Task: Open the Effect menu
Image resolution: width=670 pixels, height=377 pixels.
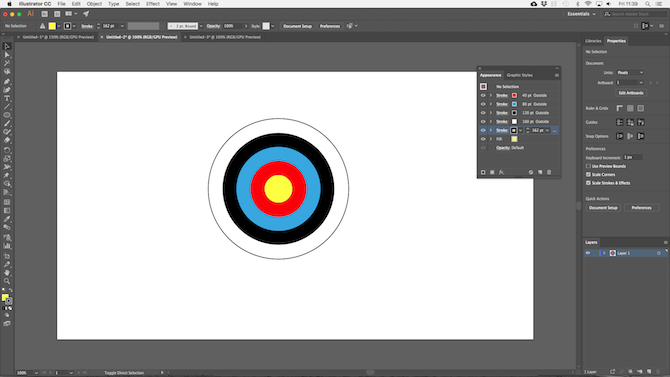Action: click(x=153, y=4)
